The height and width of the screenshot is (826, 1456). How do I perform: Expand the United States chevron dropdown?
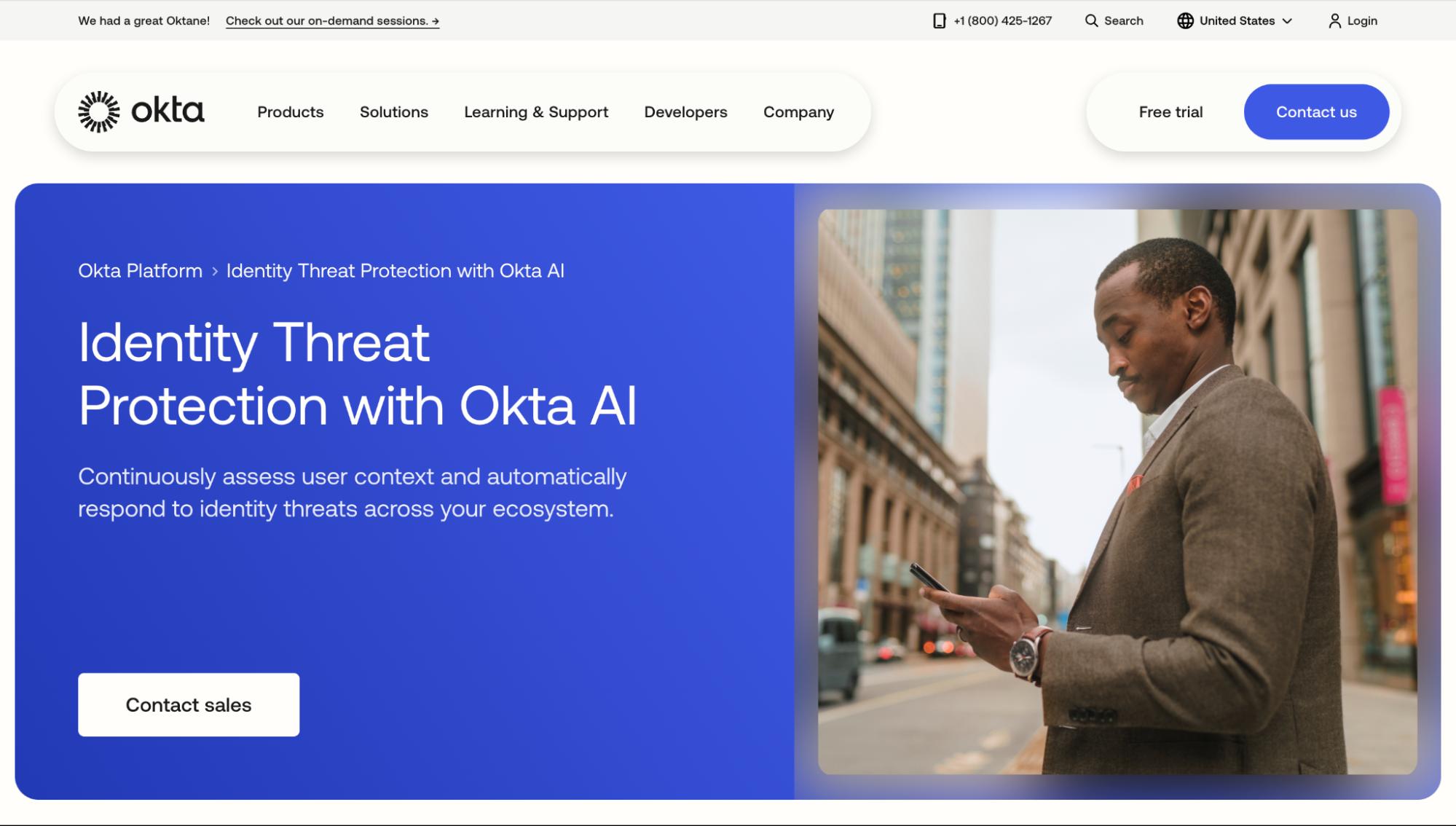[x=1287, y=21]
